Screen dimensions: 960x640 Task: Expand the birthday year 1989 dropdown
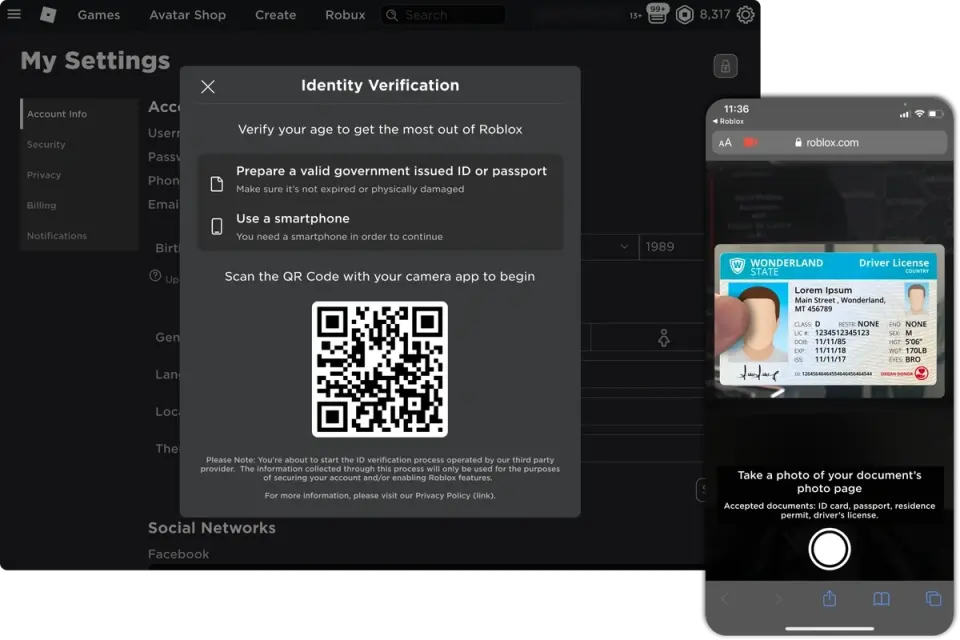click(672, 246)
